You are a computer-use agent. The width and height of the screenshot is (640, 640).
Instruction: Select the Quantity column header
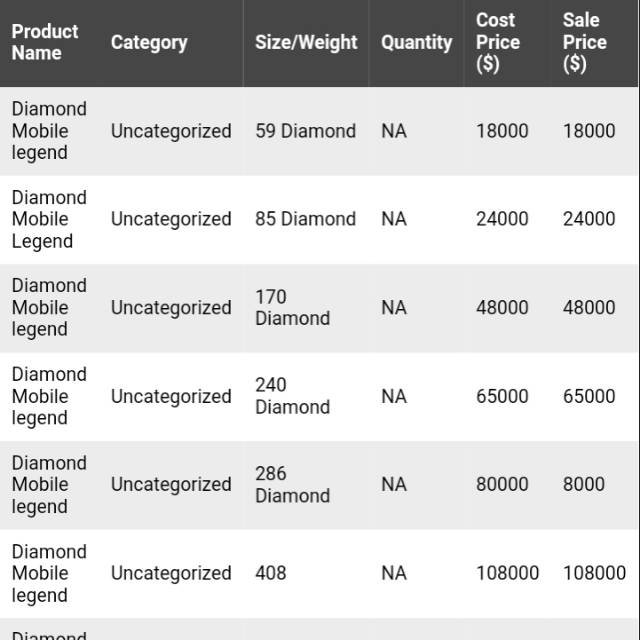coord(416,42)
